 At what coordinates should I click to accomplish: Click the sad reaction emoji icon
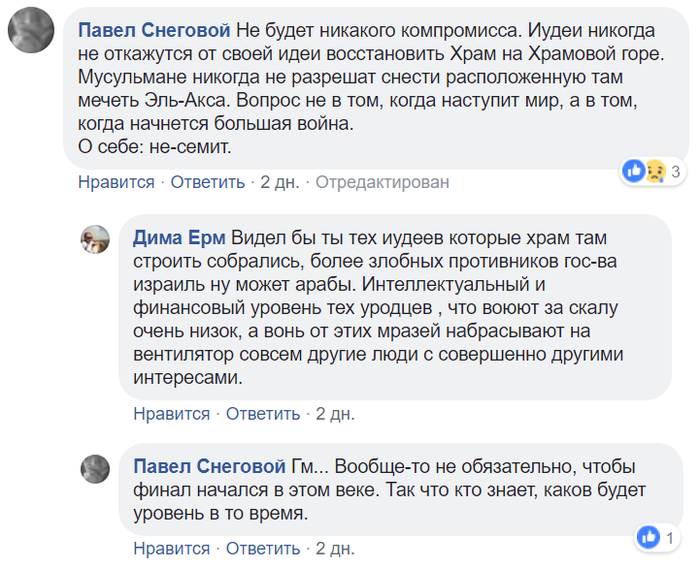[x=656, y=171]
